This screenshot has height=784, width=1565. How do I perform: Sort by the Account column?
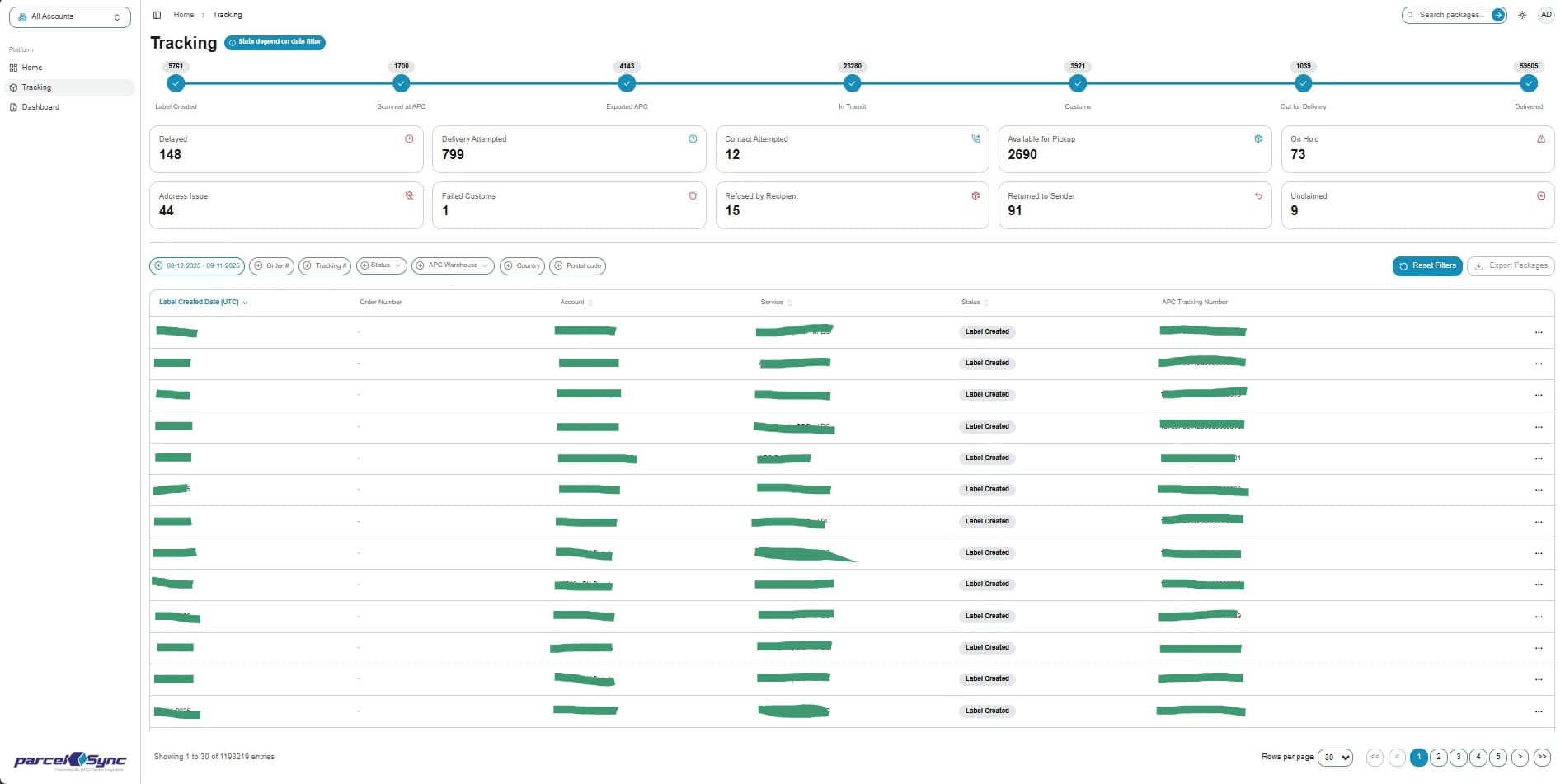[x=576, y=302]
